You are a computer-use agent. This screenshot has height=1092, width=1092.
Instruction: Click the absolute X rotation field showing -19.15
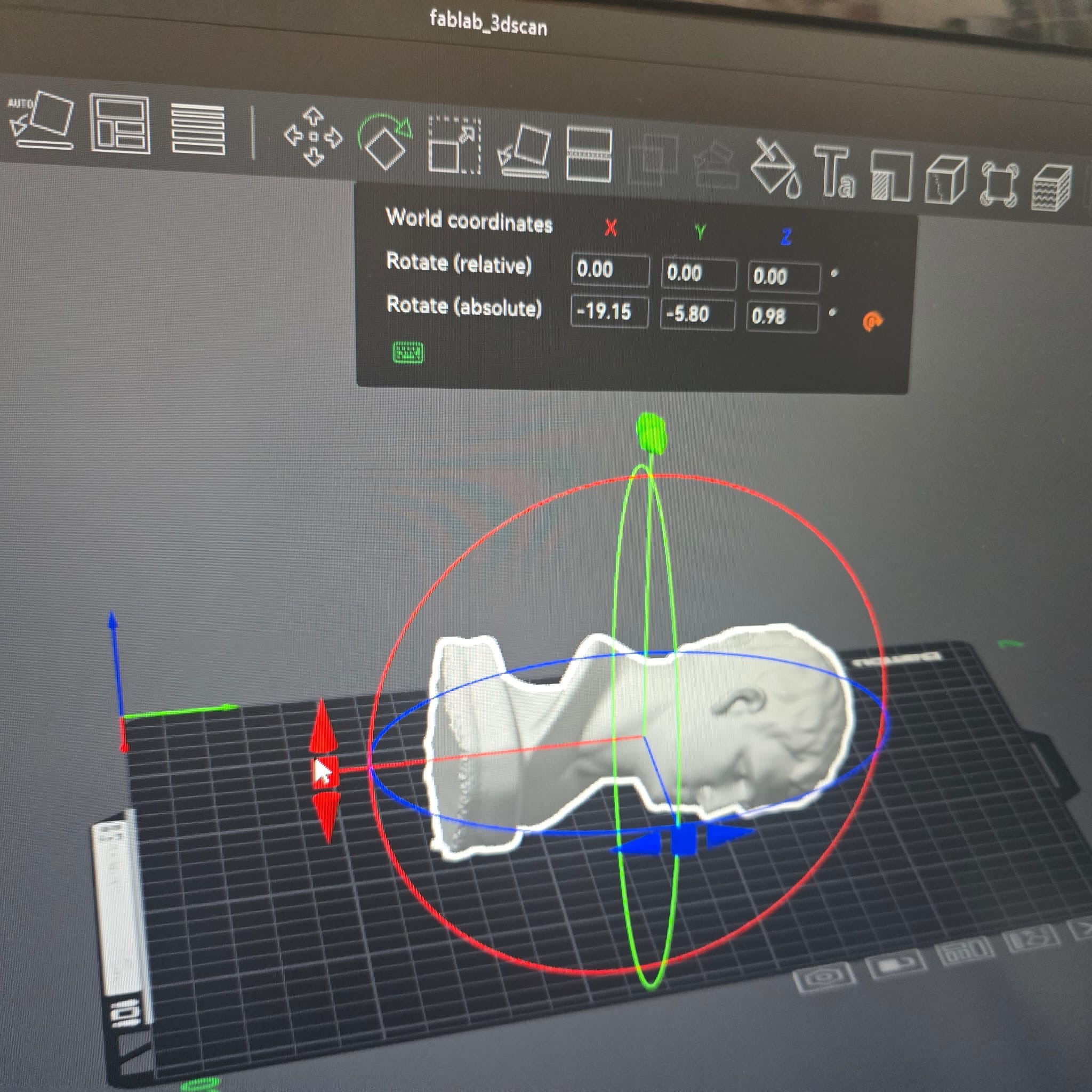click(x=610, y=312)
